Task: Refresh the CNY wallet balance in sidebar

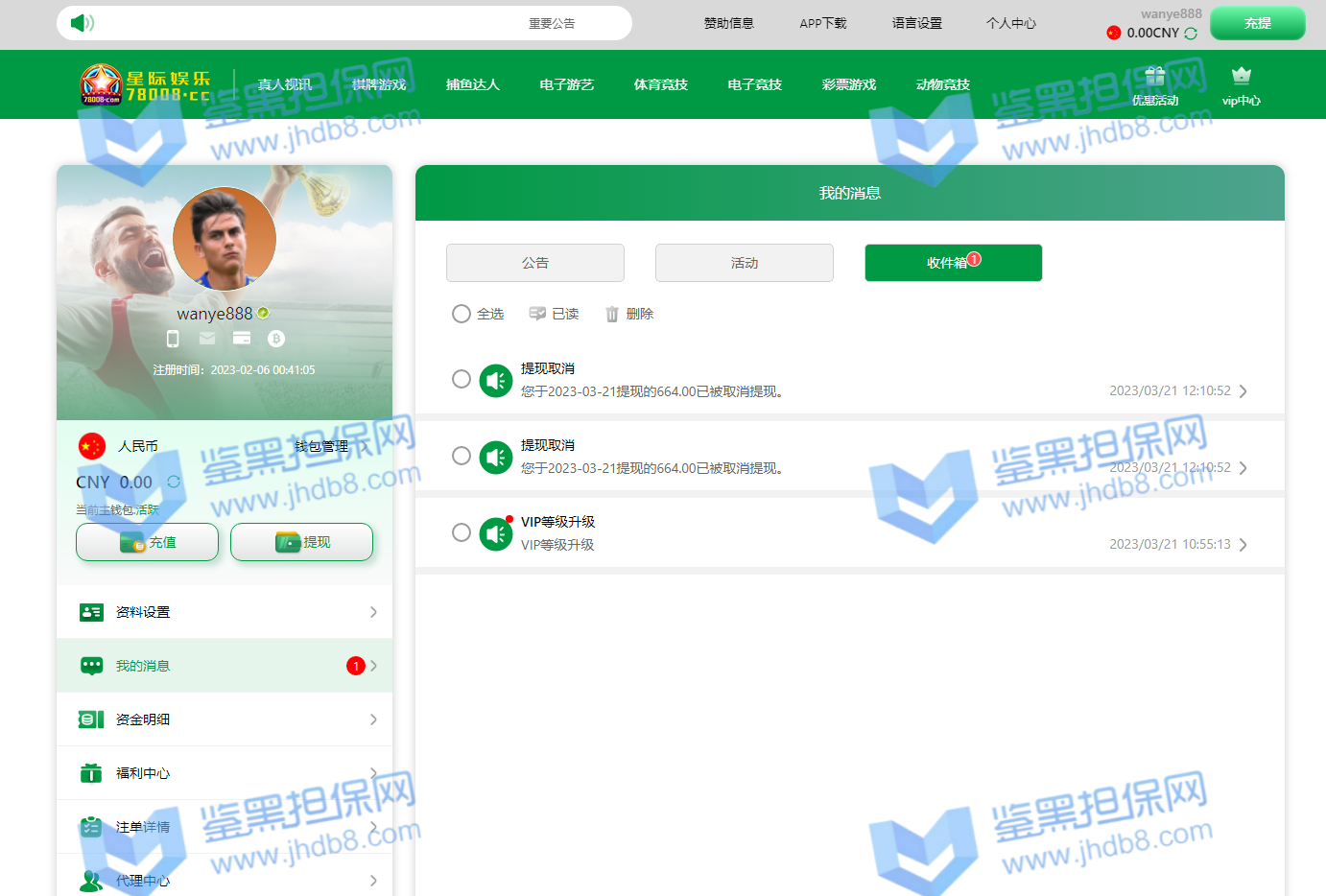Action: point(174,482)
